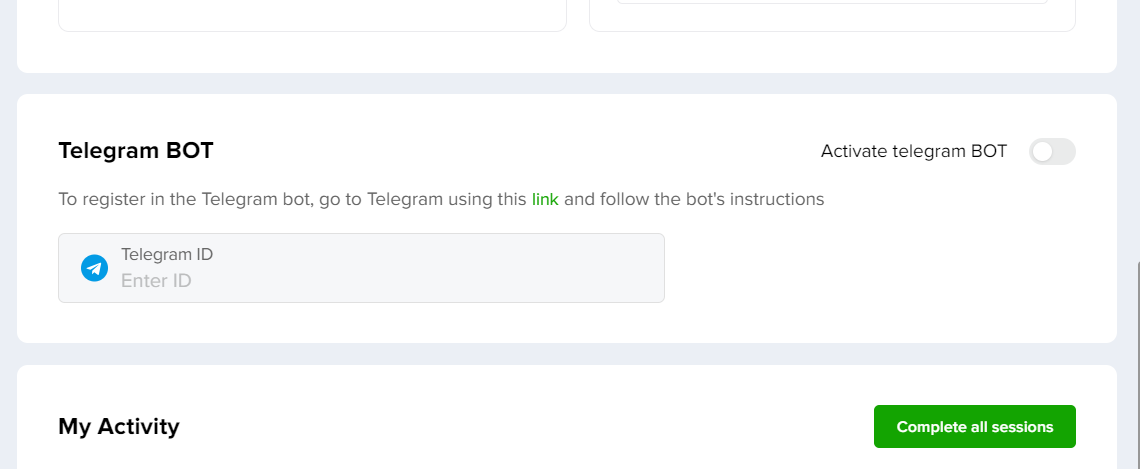Open the green link to Telegram
This screenshot has height=469, width=1140.
coord(545,199)
